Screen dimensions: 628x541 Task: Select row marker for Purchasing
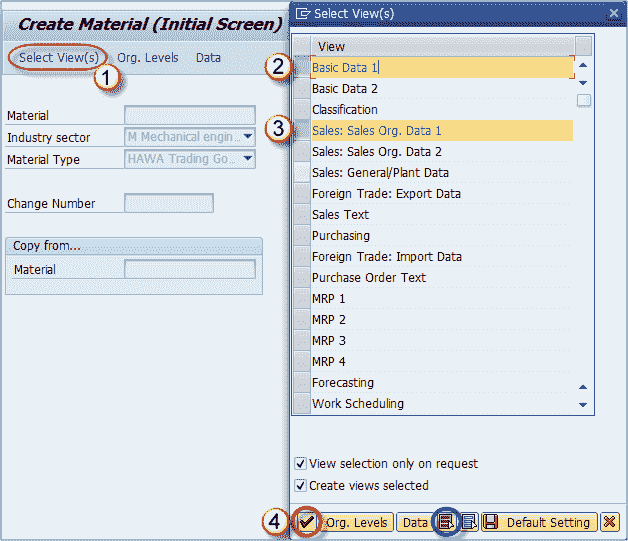click(302, 235)
